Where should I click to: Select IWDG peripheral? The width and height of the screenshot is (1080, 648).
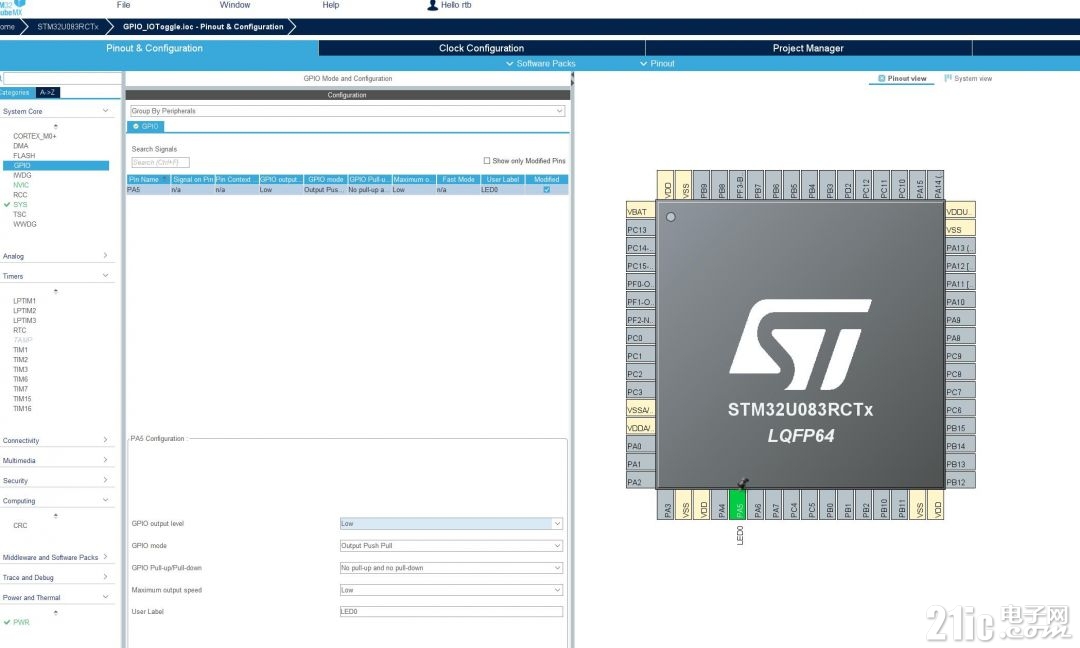(22, 176)
